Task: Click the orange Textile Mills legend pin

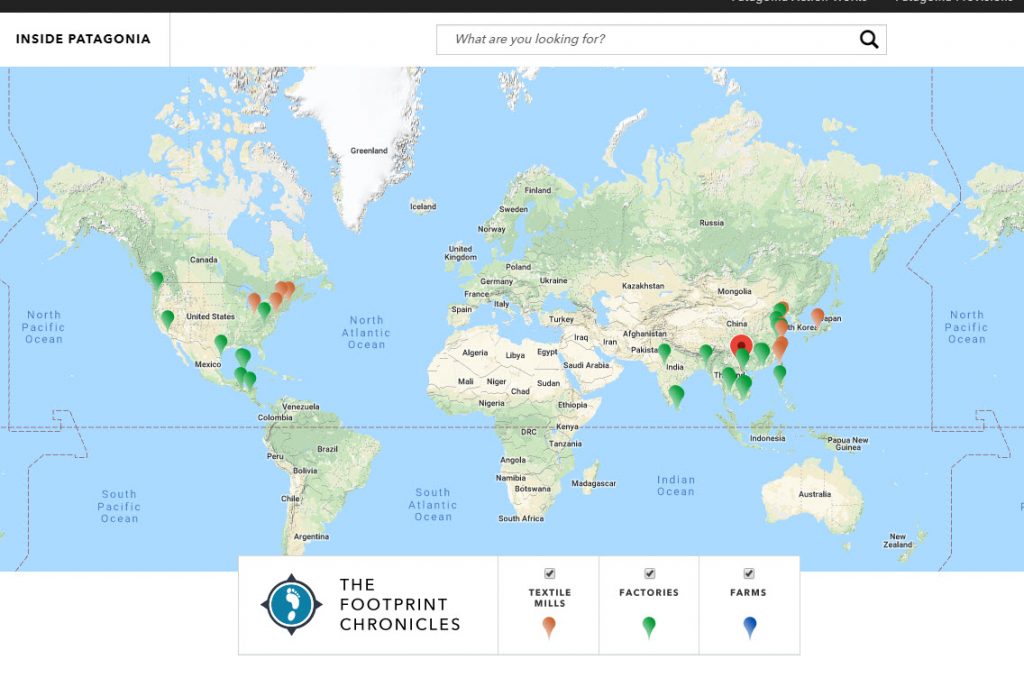Action: [x=550, y=625]
